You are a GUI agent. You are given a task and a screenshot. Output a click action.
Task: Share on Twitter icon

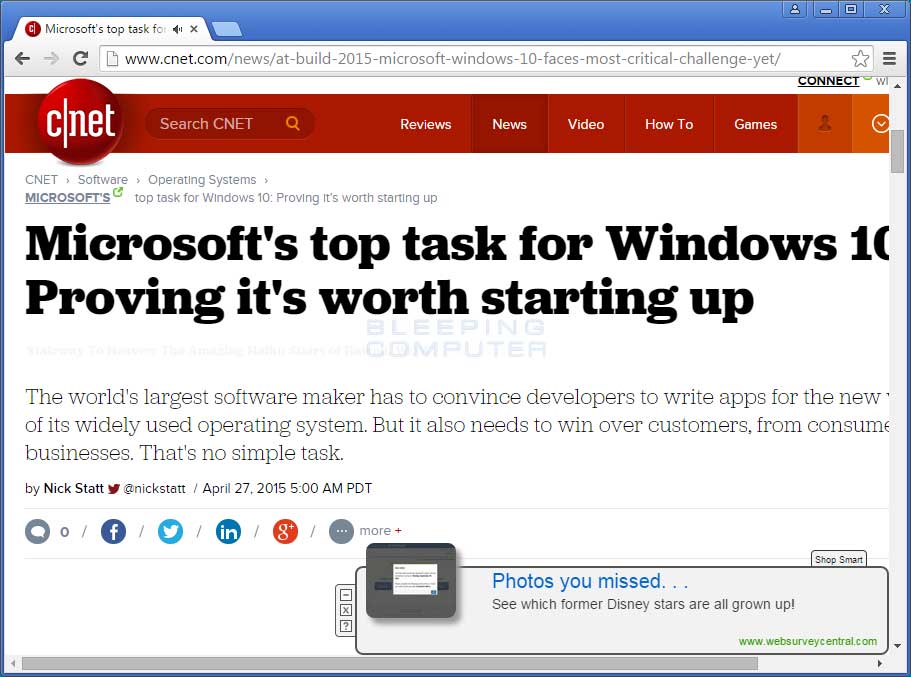170,531
